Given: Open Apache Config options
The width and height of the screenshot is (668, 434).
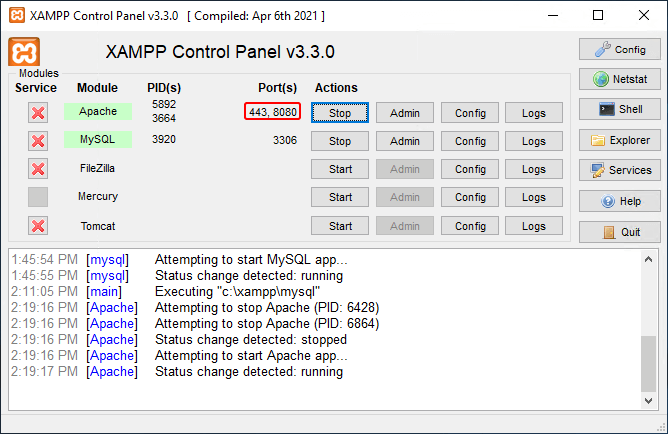Looking at the screenshot, I should pos(470,113).
